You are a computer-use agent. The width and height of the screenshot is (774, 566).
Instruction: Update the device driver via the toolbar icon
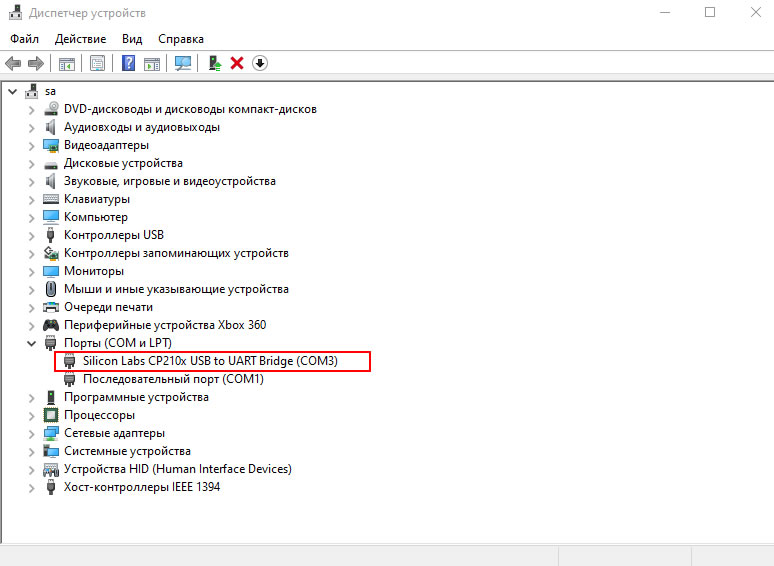(x=215, y=63)
